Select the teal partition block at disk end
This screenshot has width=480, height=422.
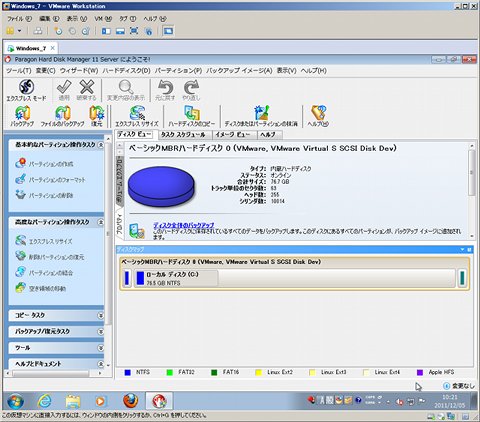(462, 278)
